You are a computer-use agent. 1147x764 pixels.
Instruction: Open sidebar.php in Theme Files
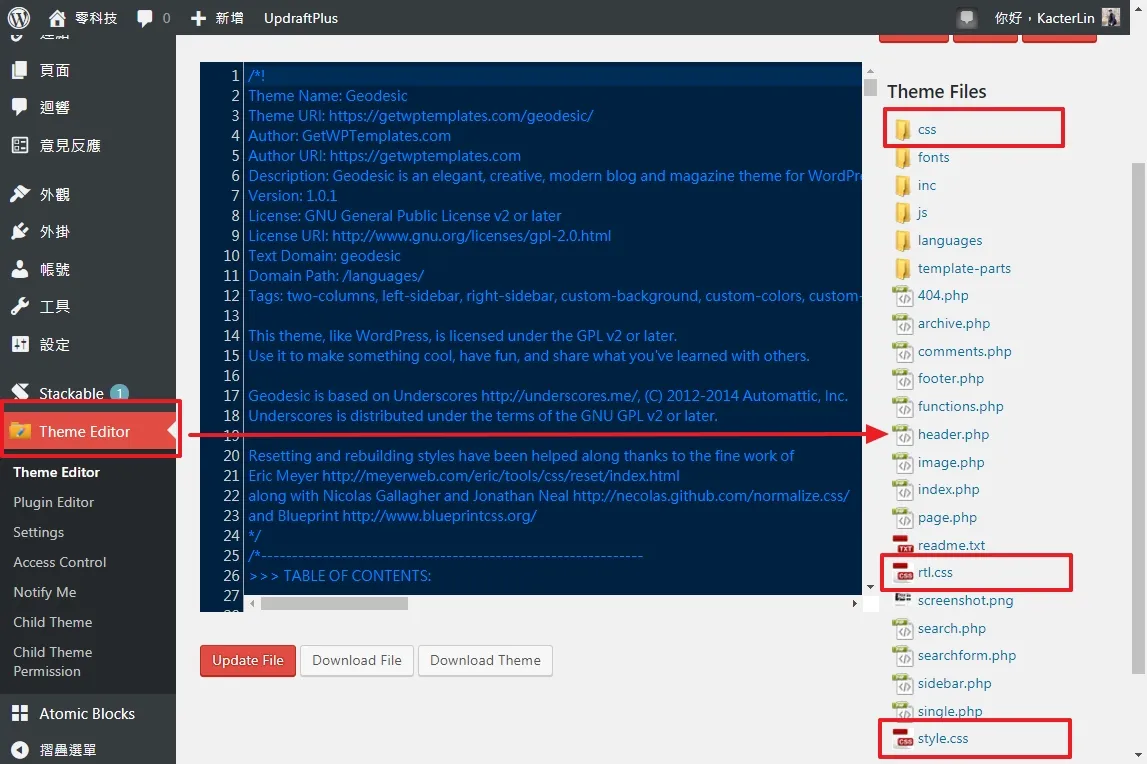(955, 684)
